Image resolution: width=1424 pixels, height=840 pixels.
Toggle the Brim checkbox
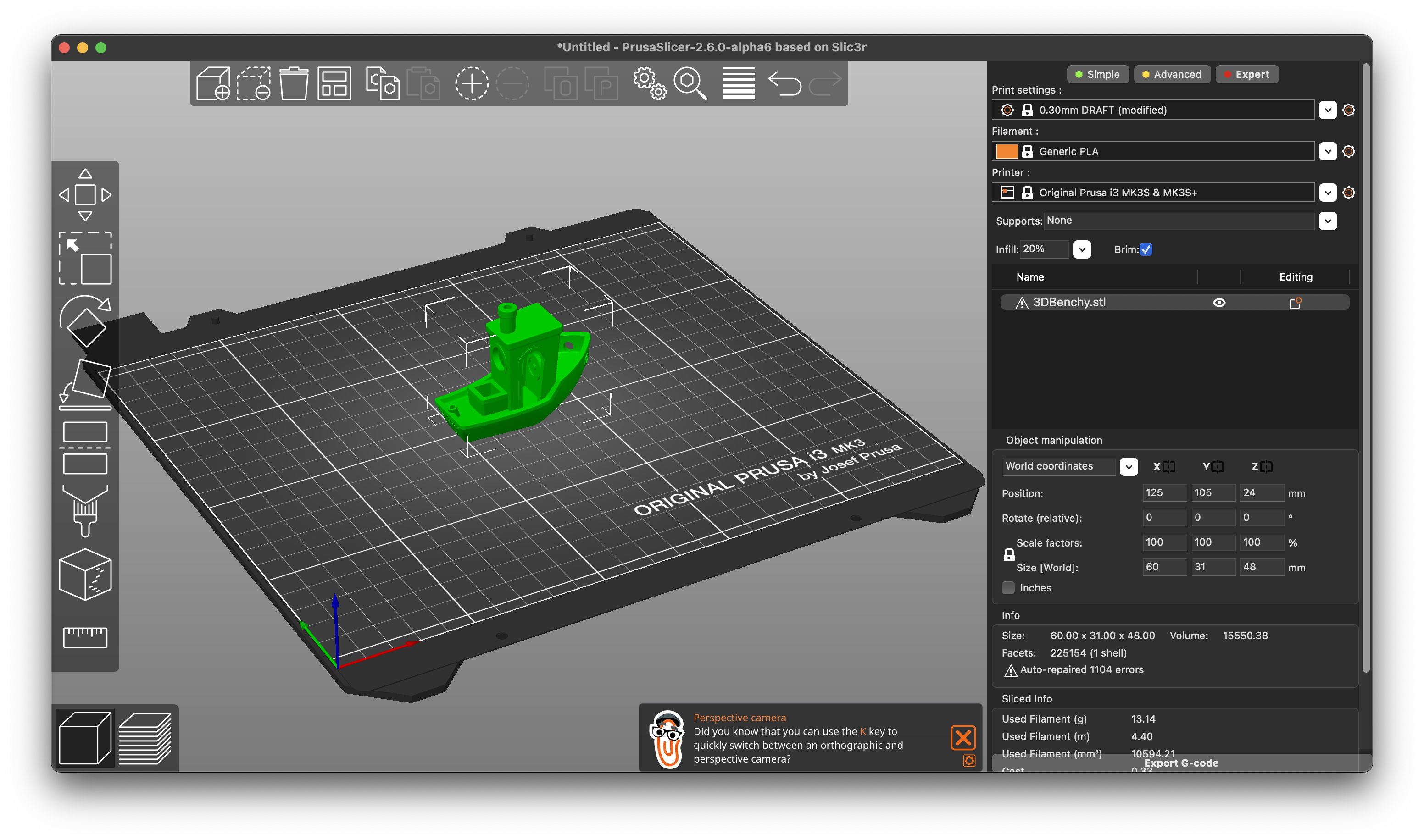1146,249
